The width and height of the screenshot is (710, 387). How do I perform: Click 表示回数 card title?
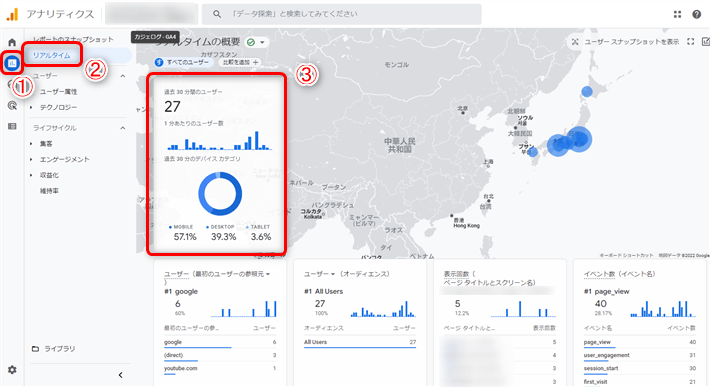(x=489, y=278)
